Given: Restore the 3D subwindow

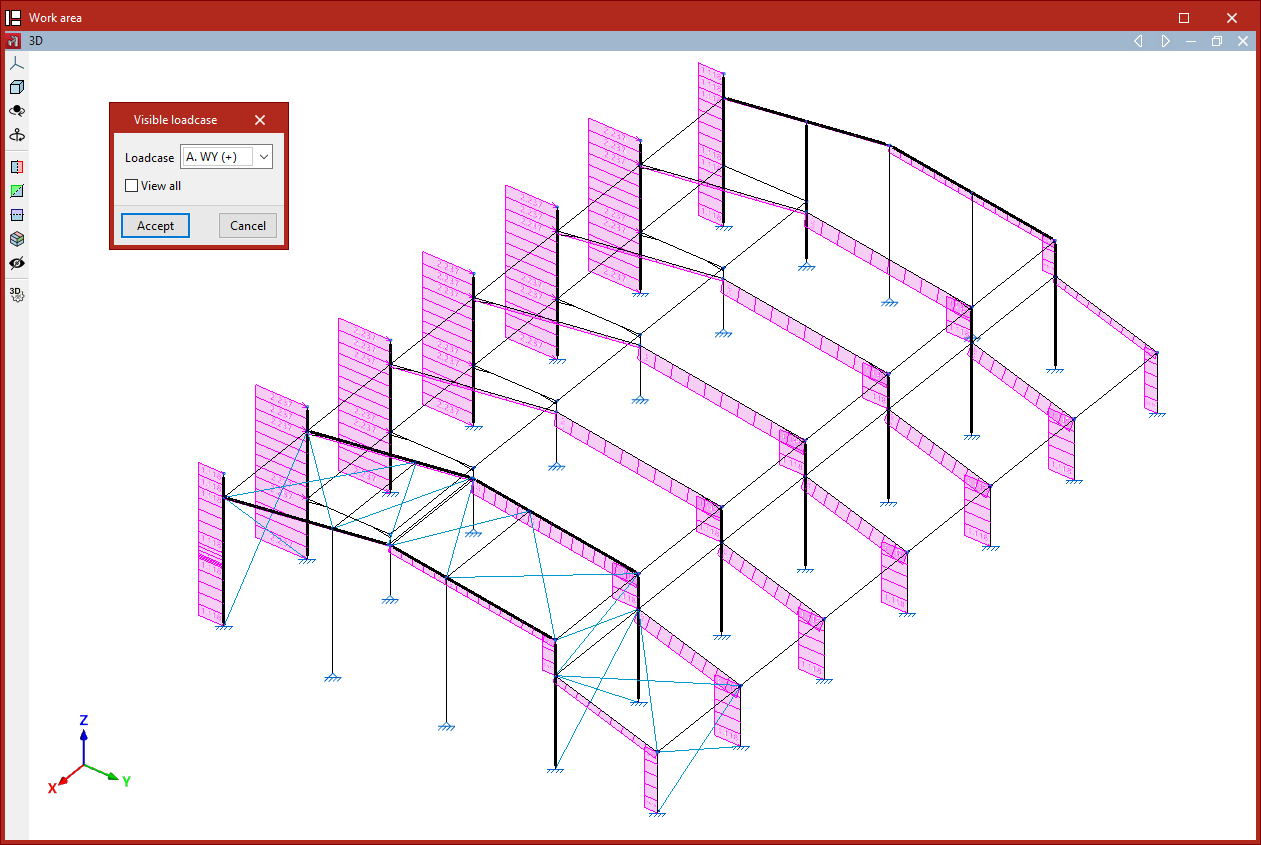Looking at the screenshot, I should [x=1217, y=41].
